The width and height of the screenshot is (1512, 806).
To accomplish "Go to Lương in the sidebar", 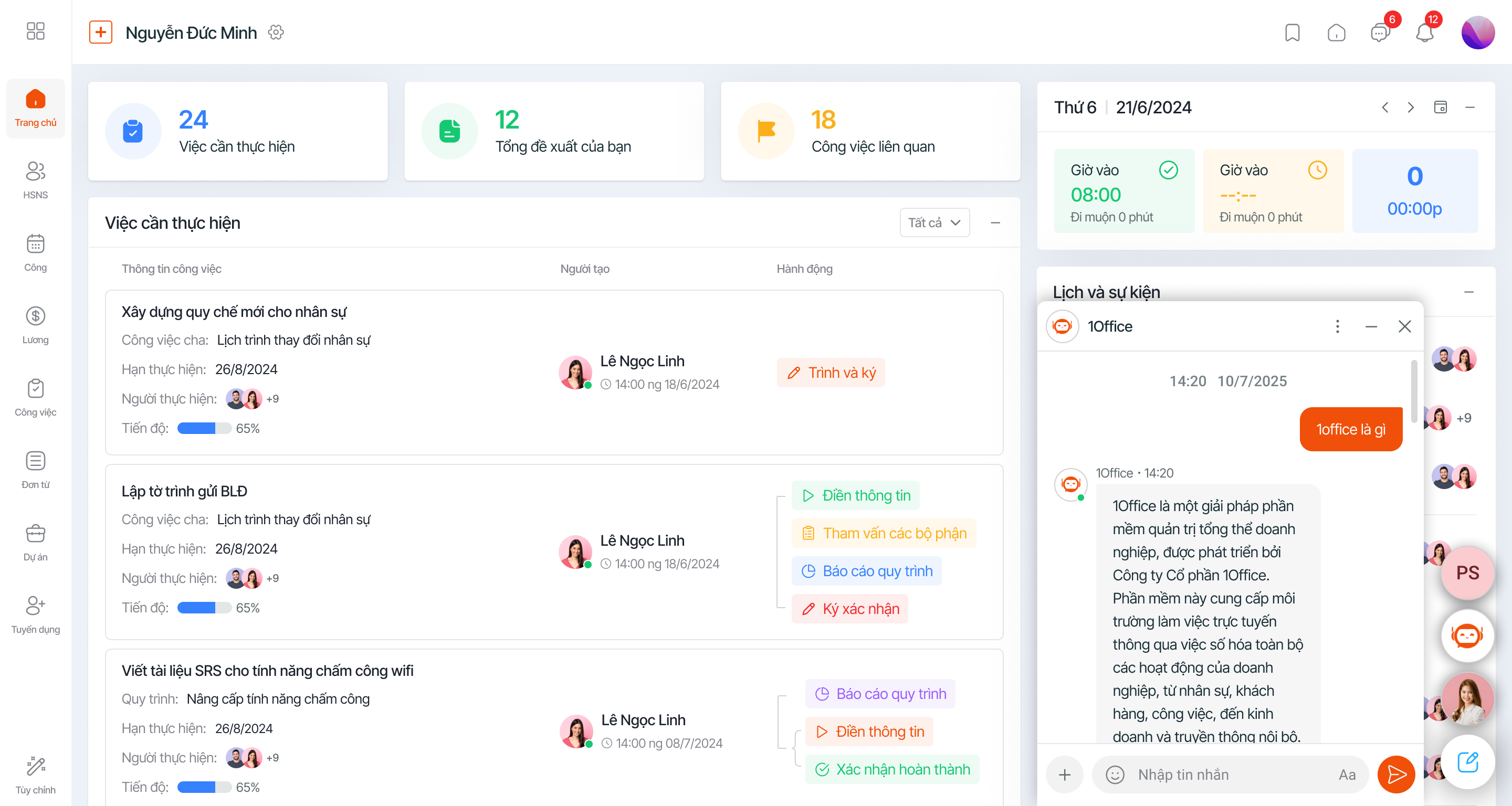I will (x=36, y=325).
